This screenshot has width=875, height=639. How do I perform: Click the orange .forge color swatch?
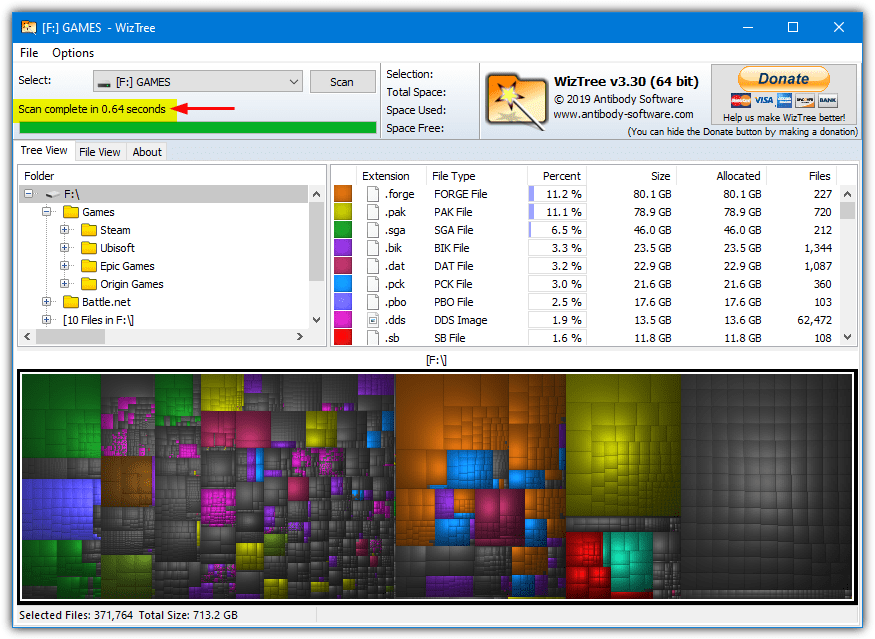click(x=343, y=194)
